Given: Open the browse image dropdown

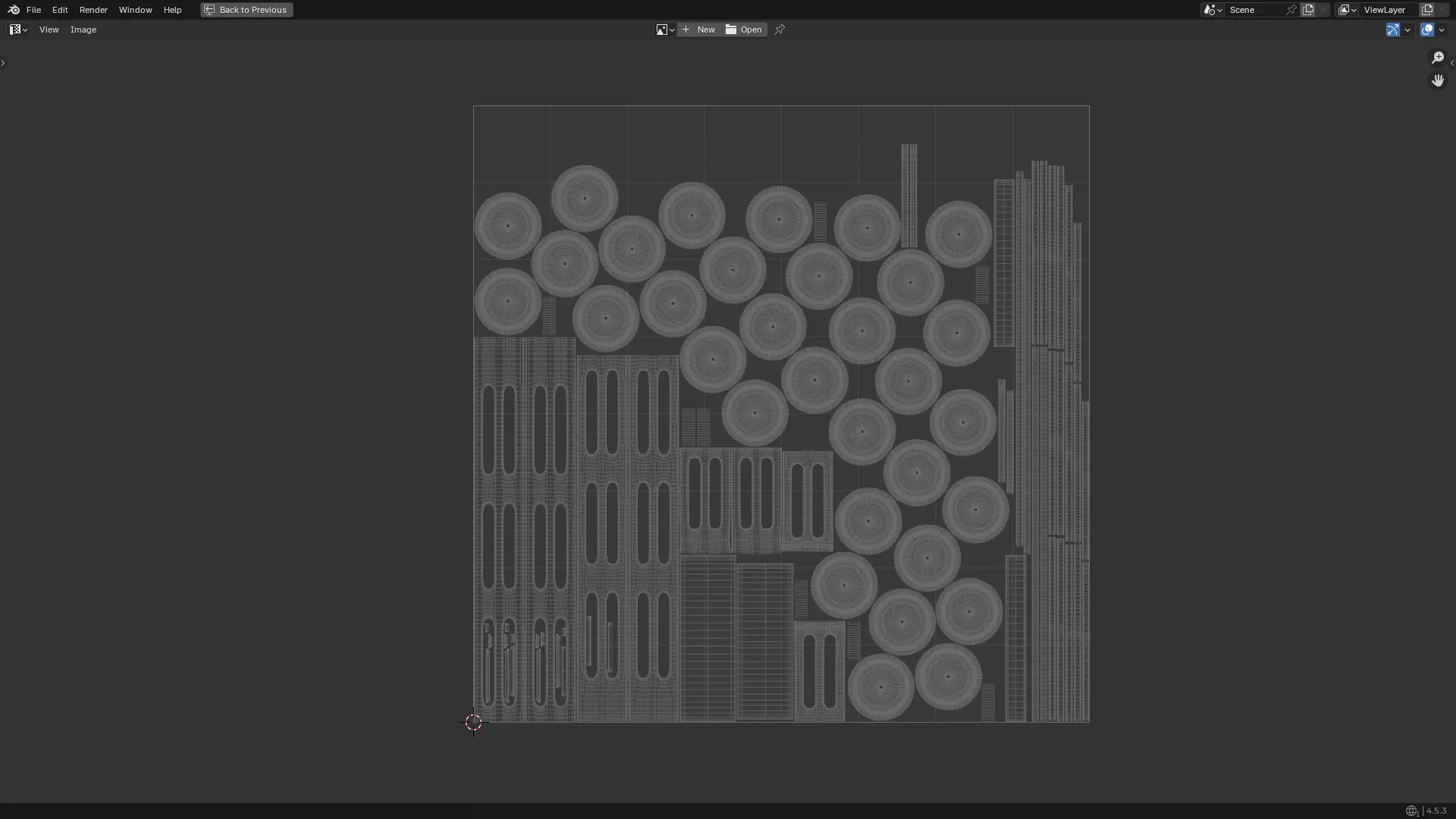Looking at the screenshot, I should pos(665,30).
